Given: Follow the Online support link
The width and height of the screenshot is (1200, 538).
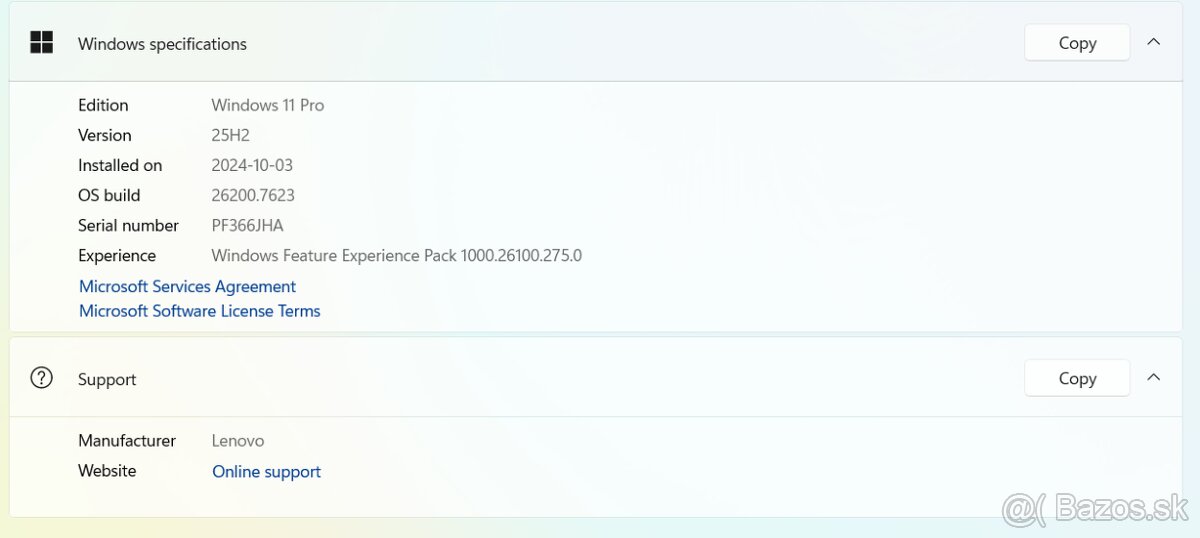Looking at the screenshot, I should pyautogui.click(x=266, y=471).
